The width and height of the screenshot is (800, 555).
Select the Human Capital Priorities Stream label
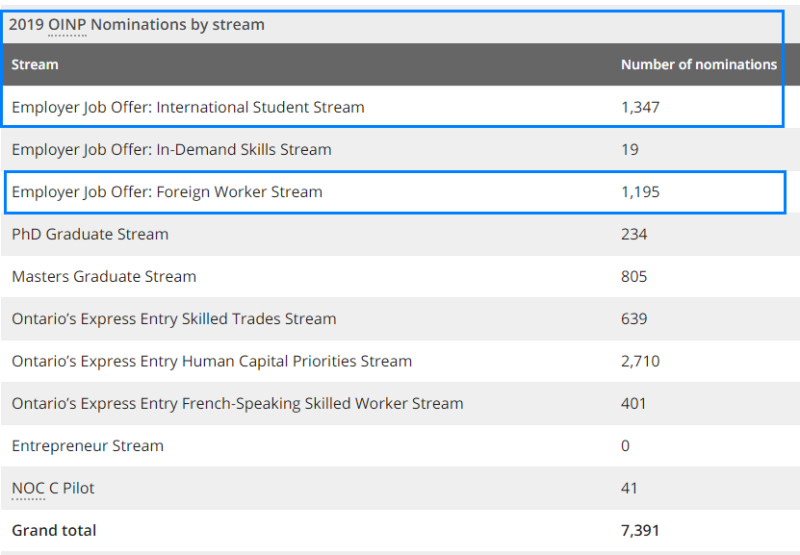click(212, 361)
